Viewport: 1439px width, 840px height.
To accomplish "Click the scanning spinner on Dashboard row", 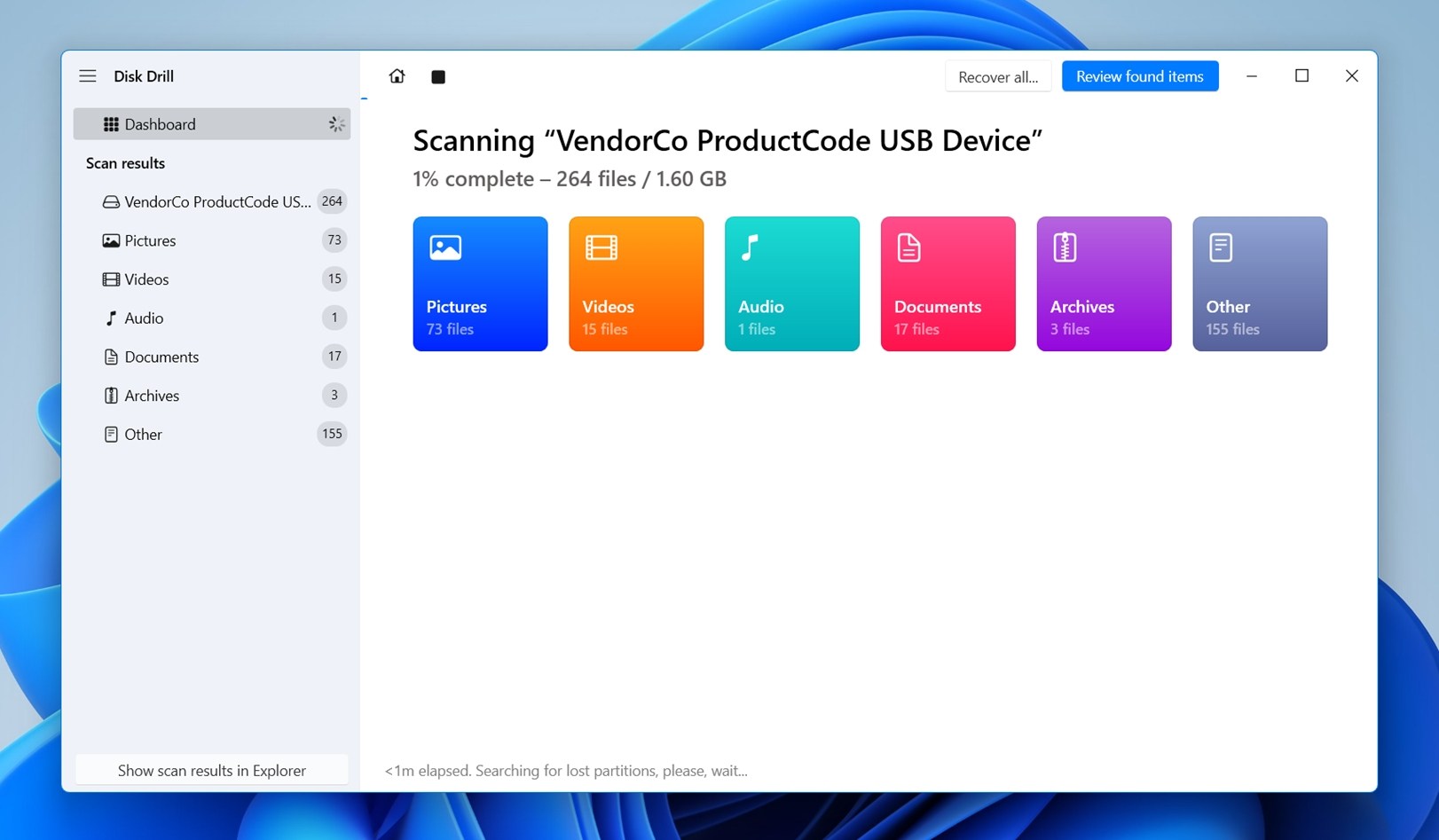I will click(x=336, y=124).
